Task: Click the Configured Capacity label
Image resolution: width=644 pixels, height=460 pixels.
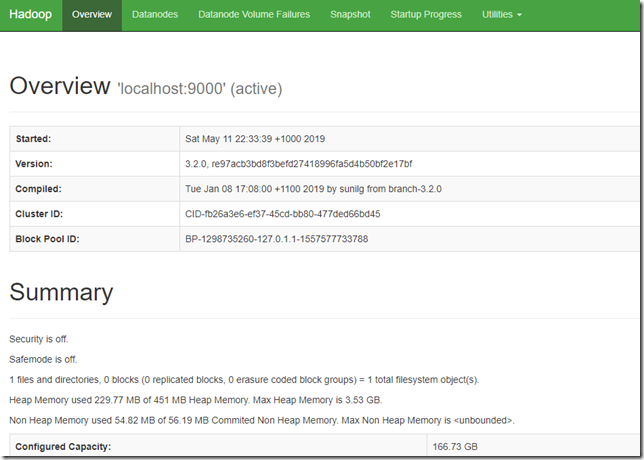Action: (63, 446)
